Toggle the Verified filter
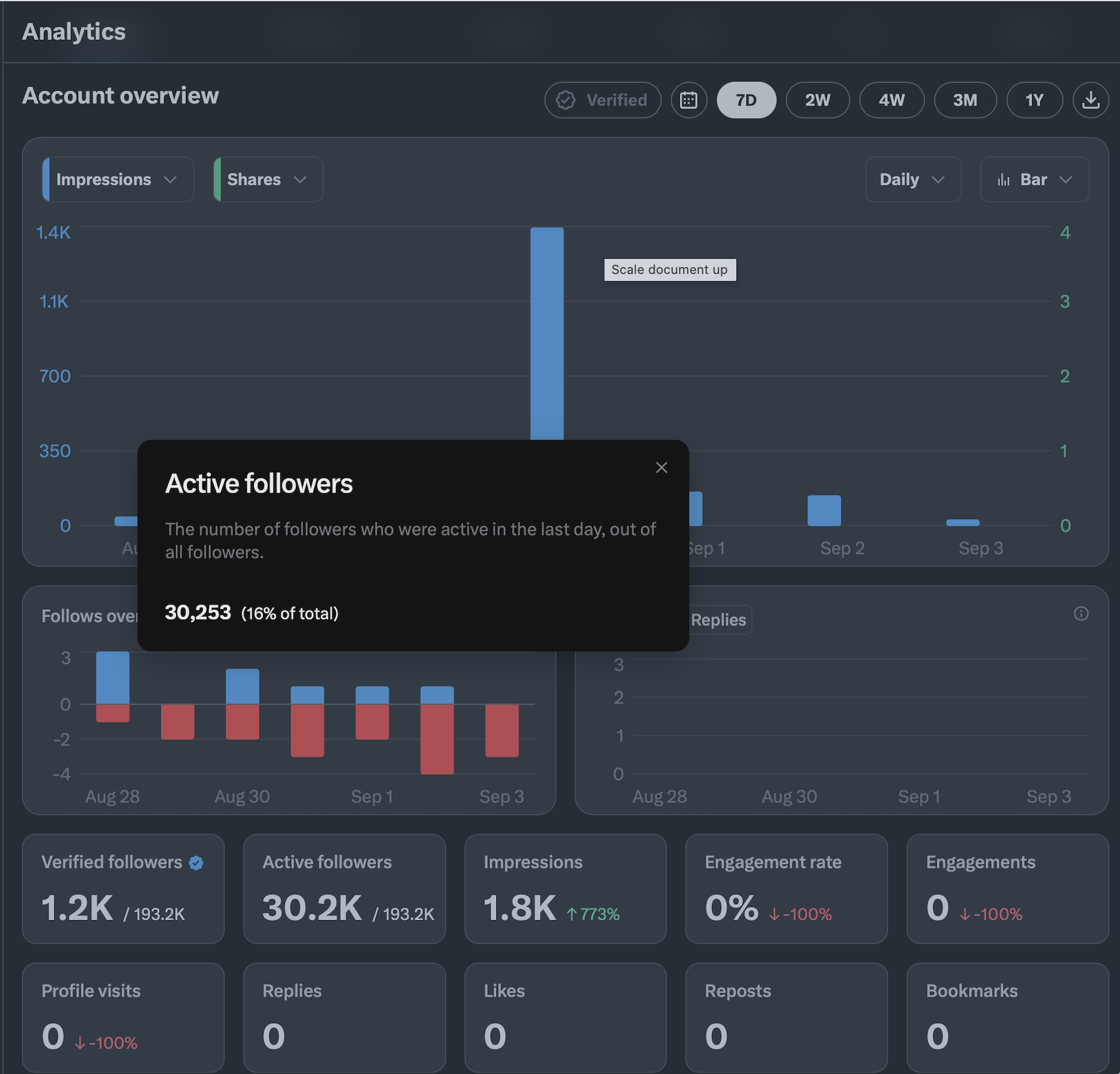Screen dimensions: 1120x1074 pyautogui.click(x=602, y=100)
